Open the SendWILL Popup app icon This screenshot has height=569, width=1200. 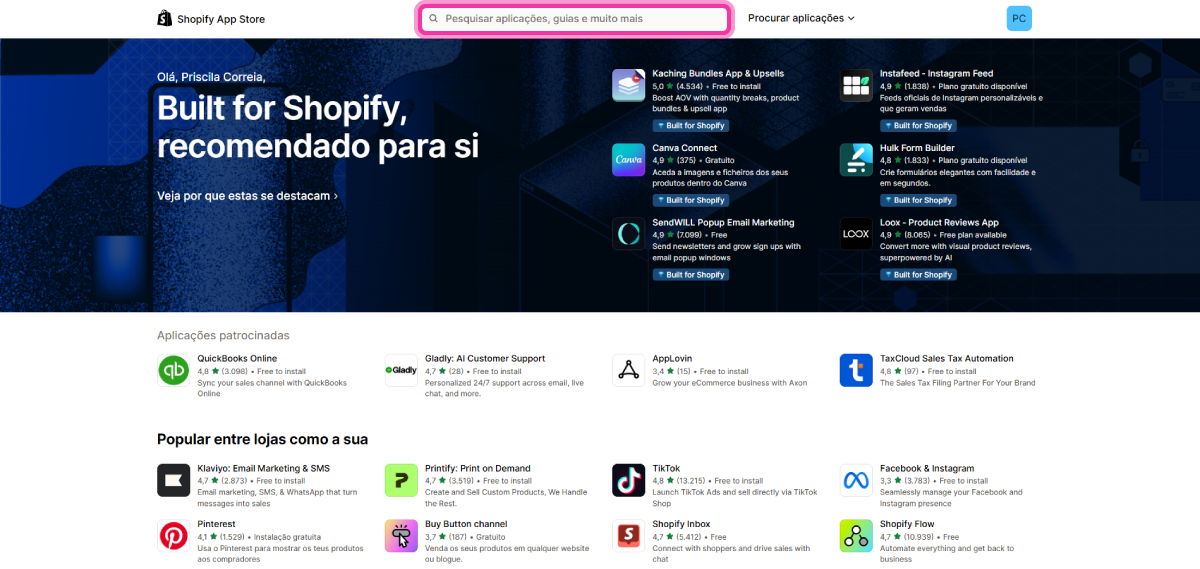click(x=628, y=234)
